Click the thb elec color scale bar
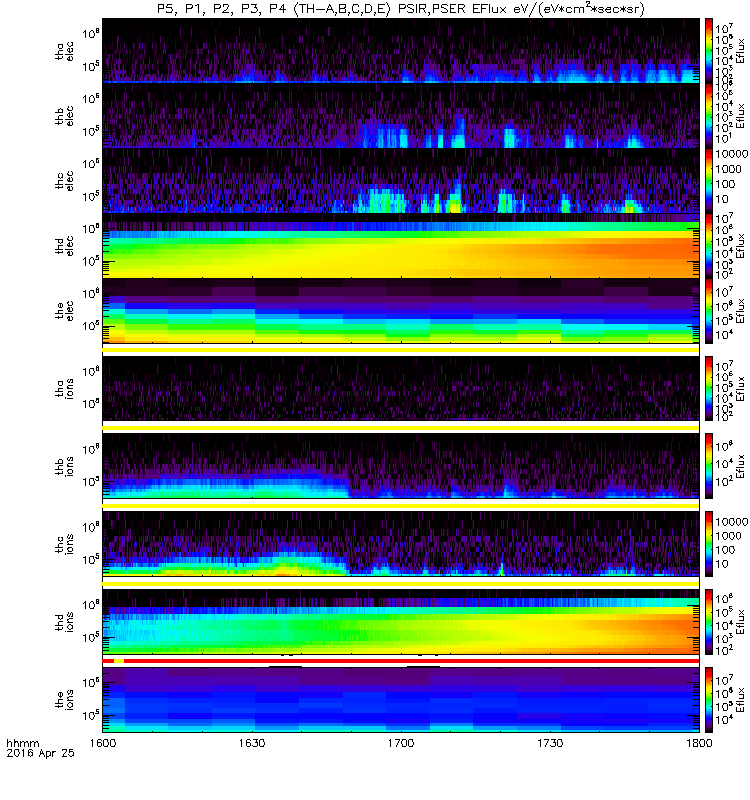Image resolution: width=750 pixels, height=800 pixels. (709, 115)
